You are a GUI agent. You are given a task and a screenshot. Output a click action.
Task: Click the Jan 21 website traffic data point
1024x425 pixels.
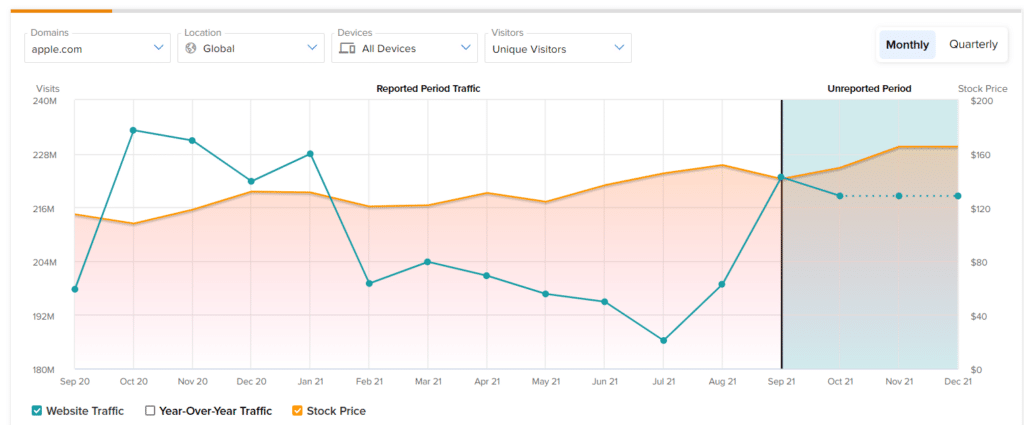(310, 154)
